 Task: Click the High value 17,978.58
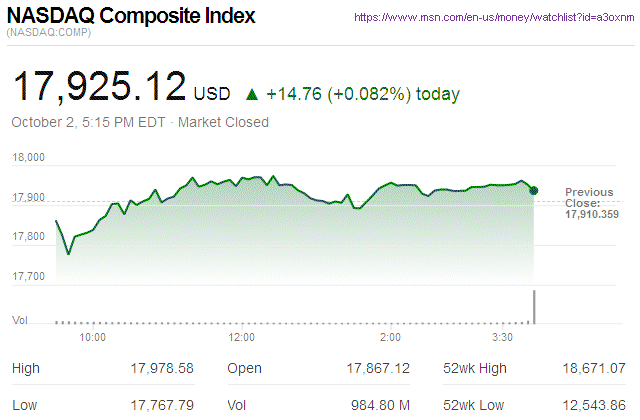coord(162,369)
